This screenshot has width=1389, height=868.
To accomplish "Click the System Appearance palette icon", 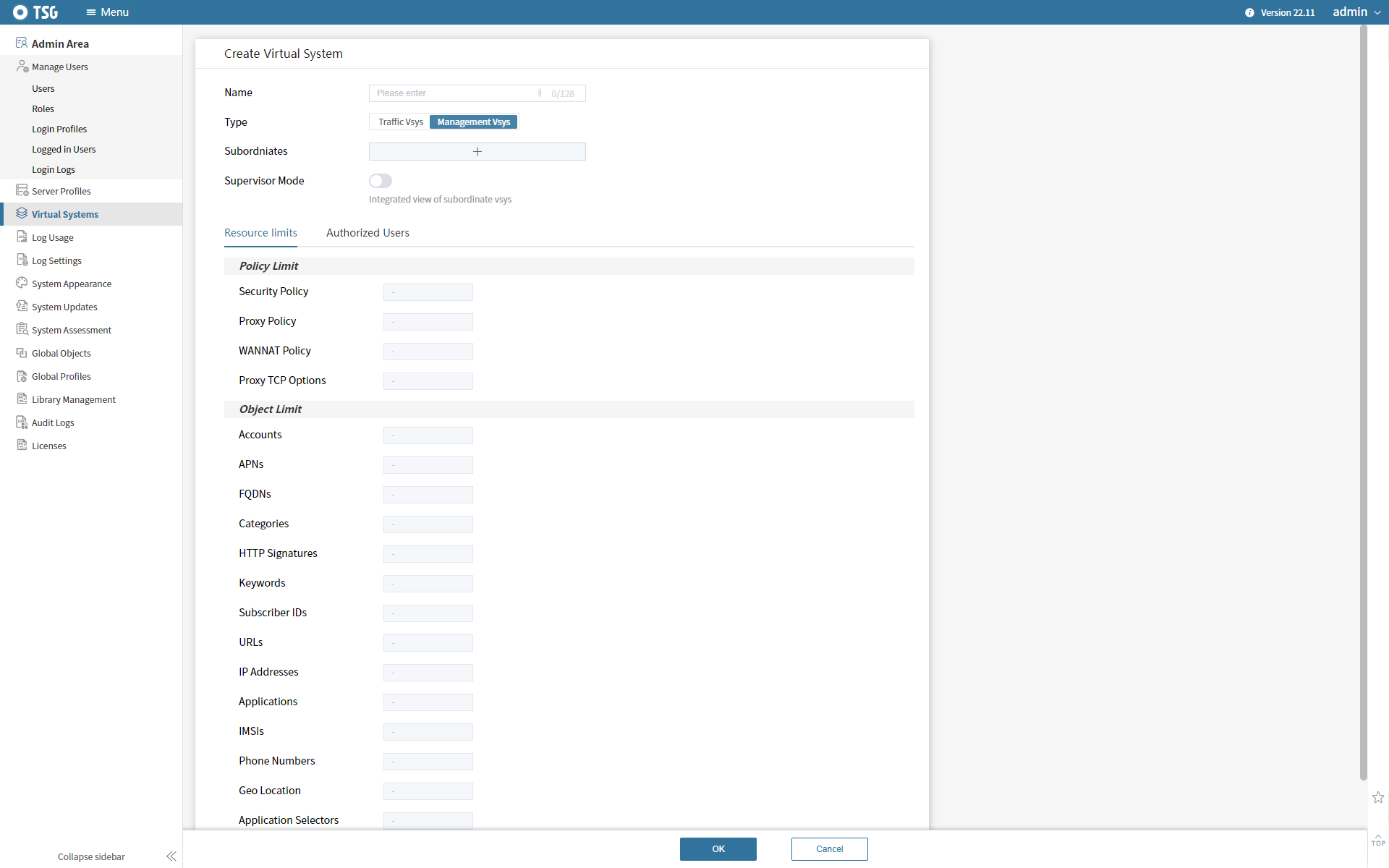I will [x=22, y=283].
